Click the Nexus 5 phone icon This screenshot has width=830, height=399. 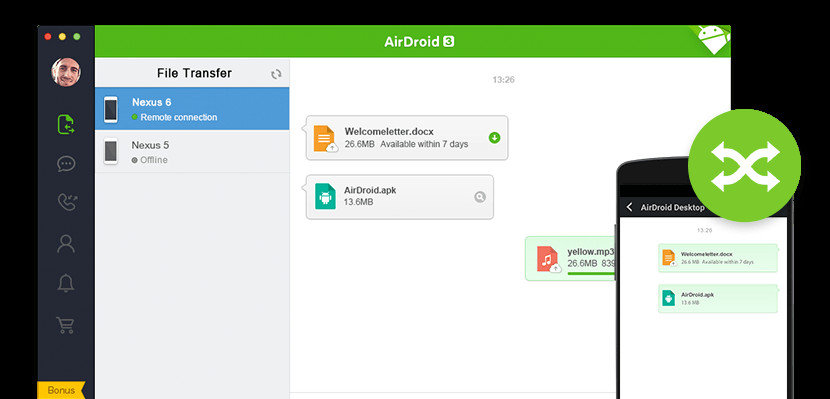(x=111, y=151)
